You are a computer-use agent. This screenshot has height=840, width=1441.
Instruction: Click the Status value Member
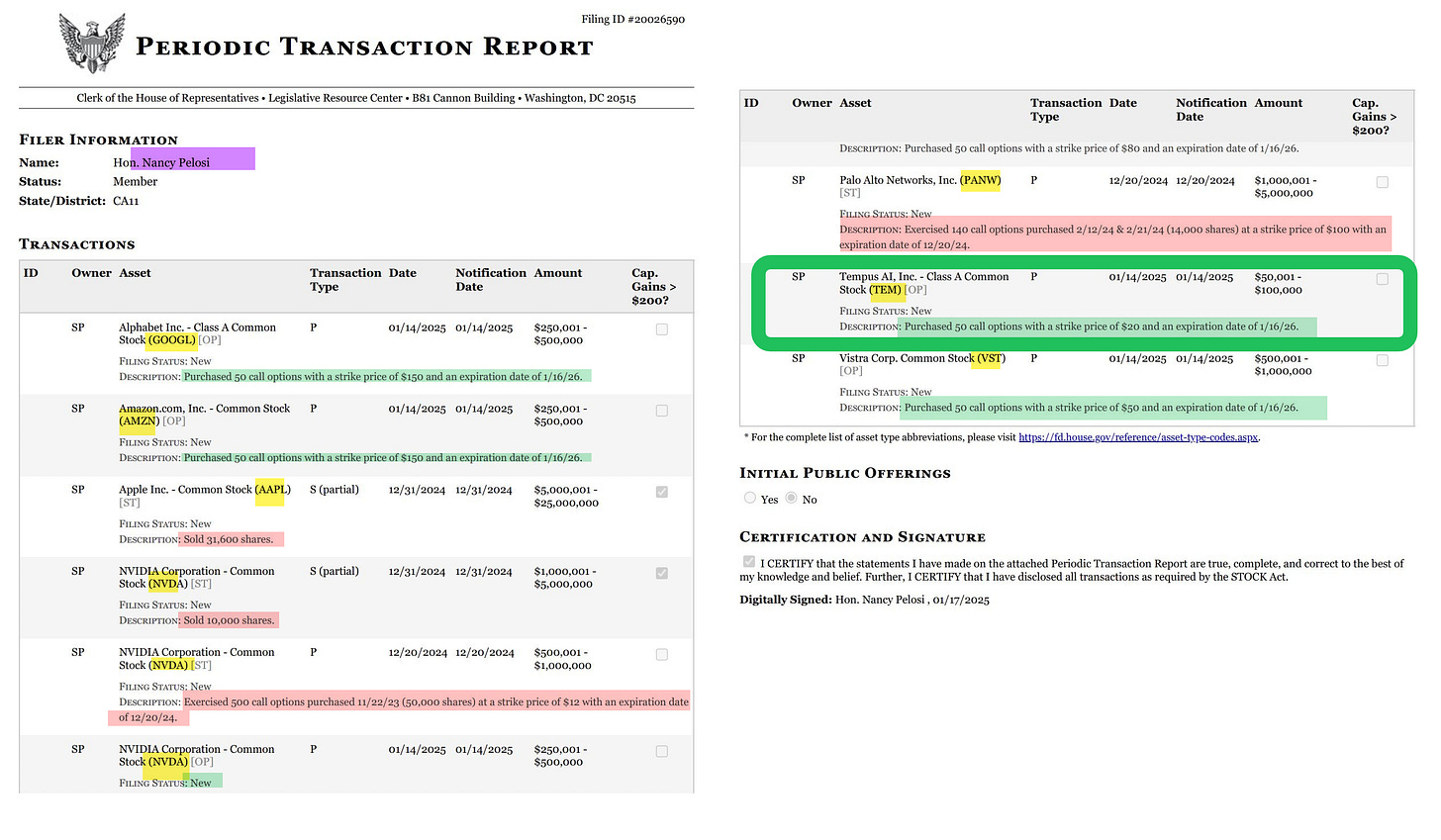136,182
